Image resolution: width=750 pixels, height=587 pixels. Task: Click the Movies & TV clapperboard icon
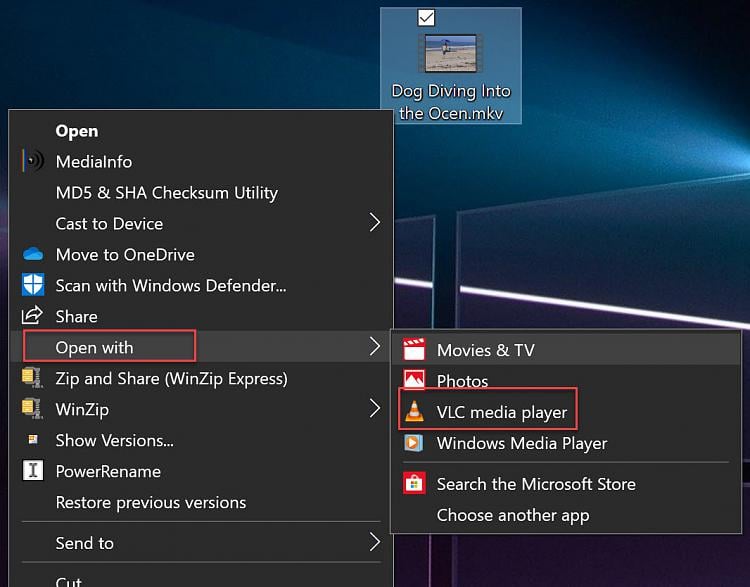click(x=414, y=349)
